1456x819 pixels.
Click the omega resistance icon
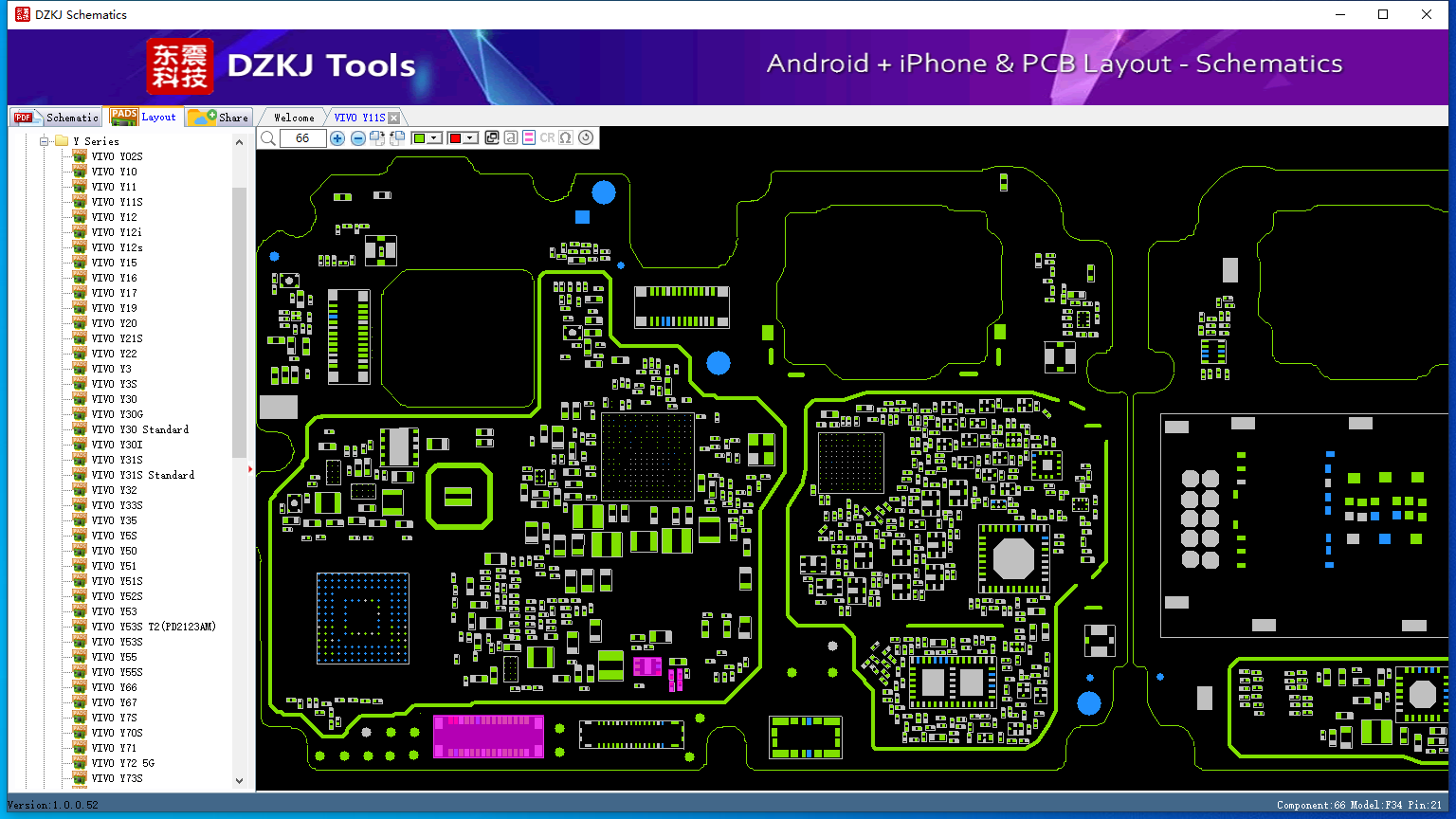[566, 137]
